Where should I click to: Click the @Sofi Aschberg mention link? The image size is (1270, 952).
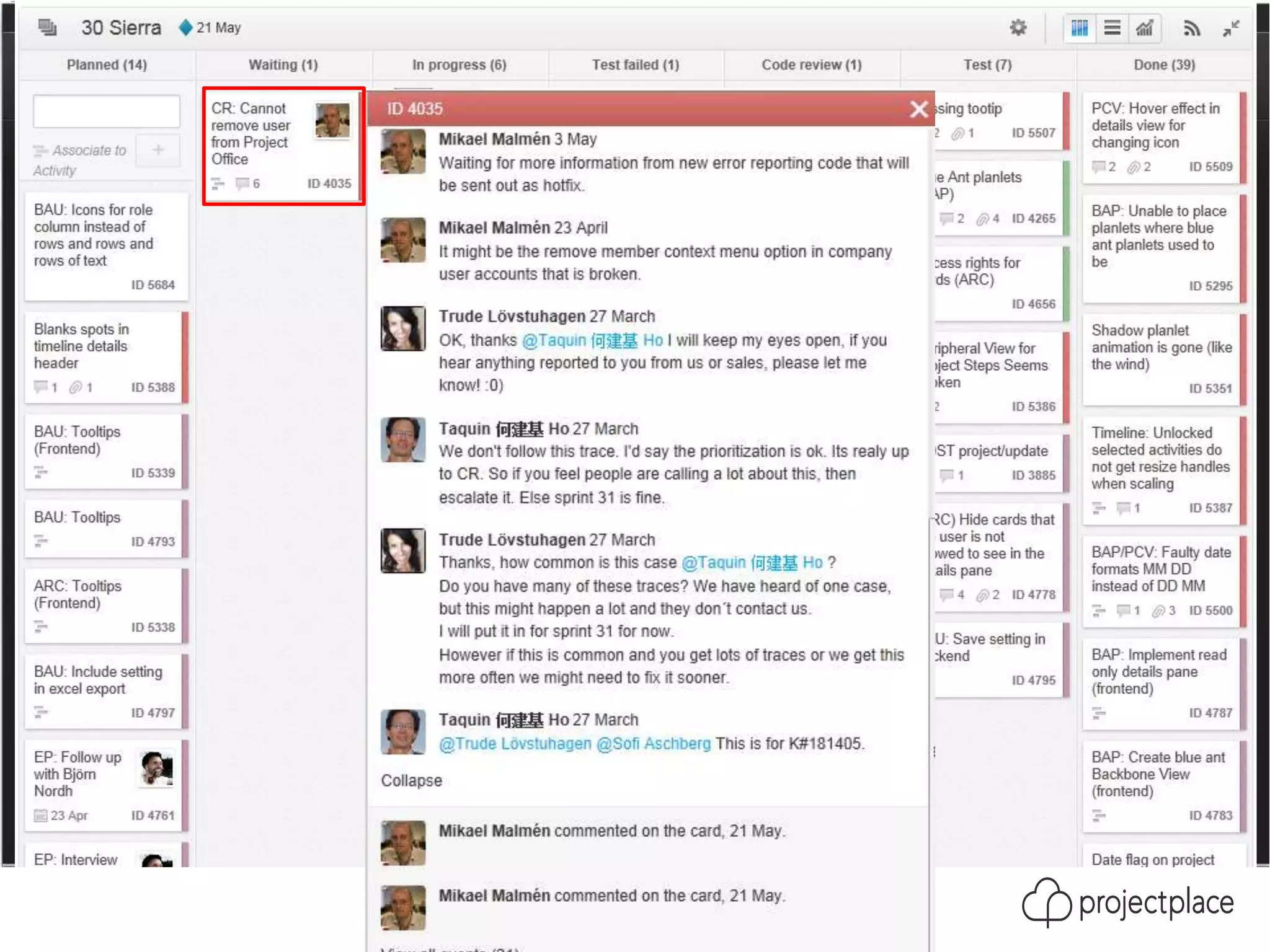click(653, 744)
